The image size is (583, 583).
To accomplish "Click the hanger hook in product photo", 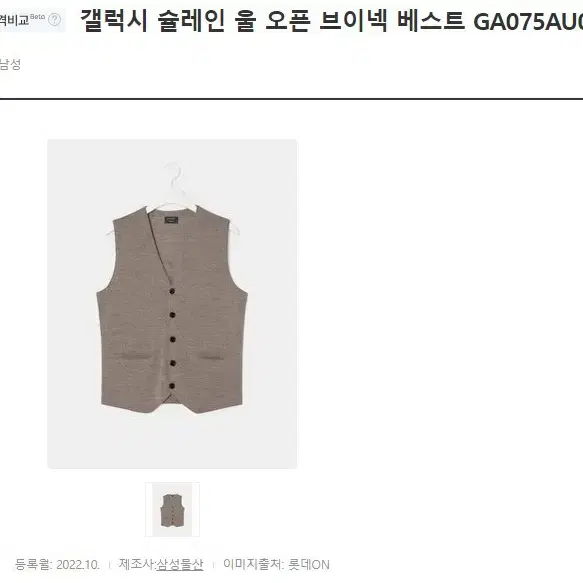I will point(175,175).
